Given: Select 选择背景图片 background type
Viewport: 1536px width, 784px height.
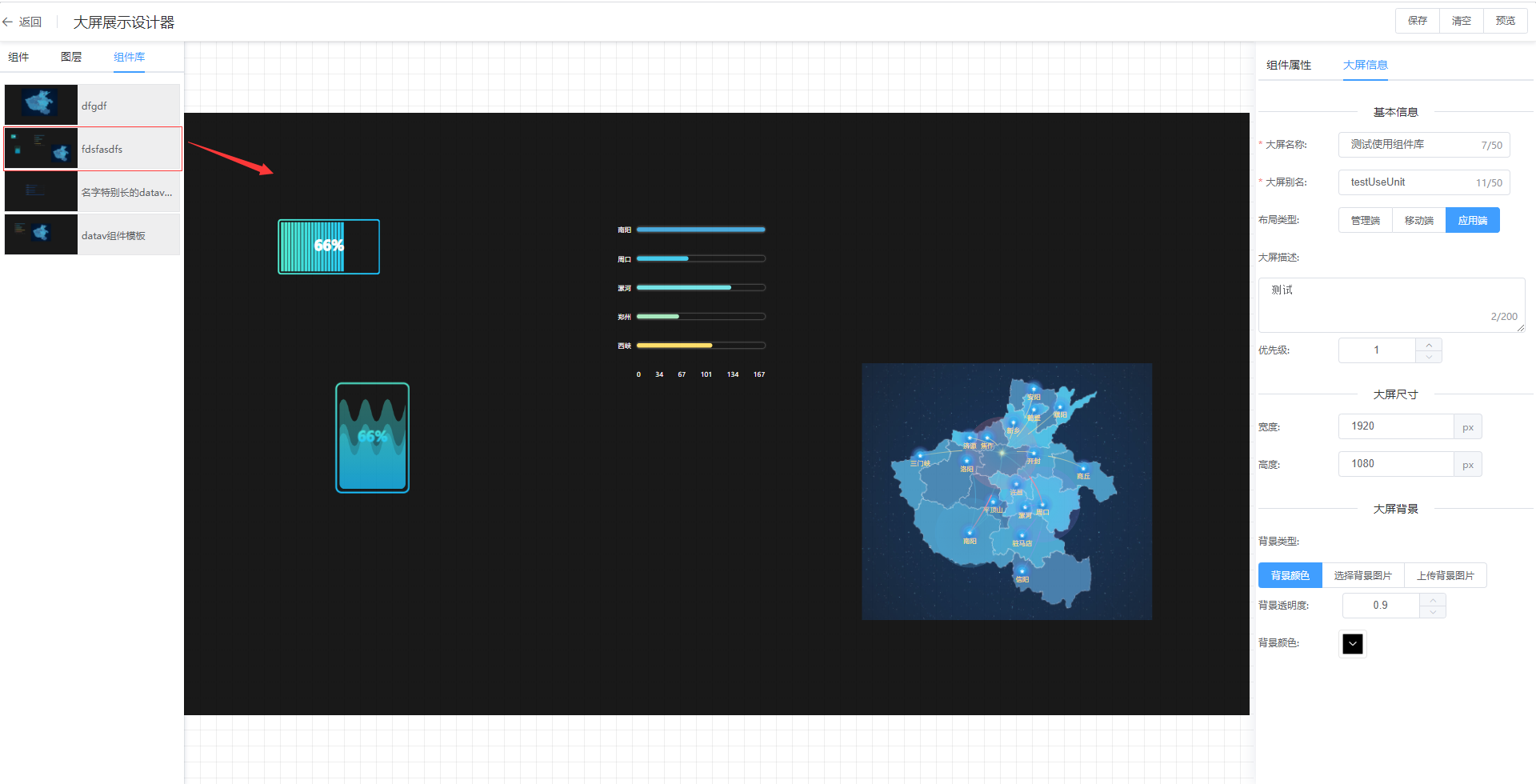Looking at the screenshot, I should 1363,575.
